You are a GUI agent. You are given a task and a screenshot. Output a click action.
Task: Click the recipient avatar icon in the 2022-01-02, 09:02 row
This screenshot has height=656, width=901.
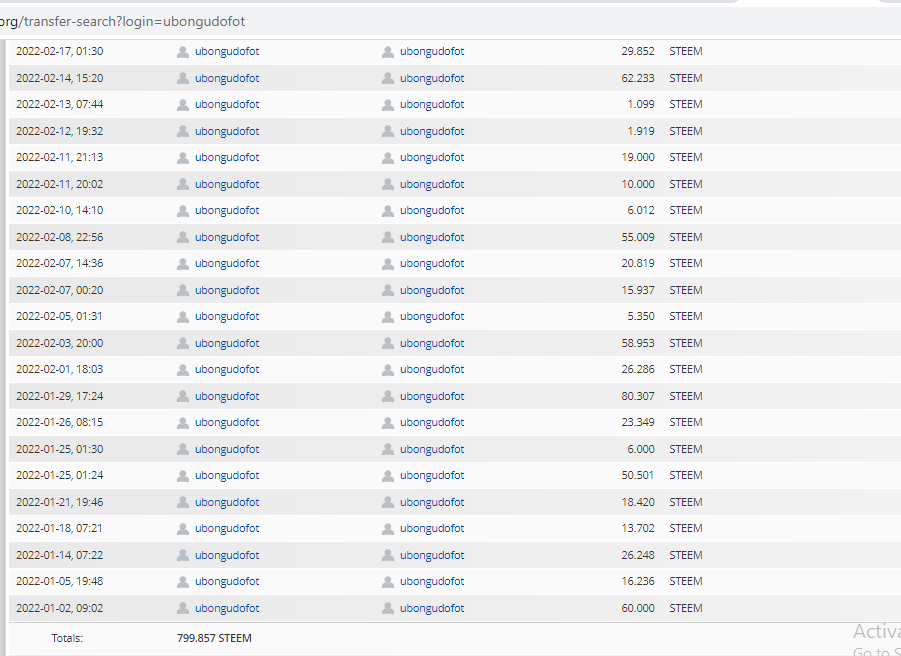pyautogui.click(x=388, y=608)
